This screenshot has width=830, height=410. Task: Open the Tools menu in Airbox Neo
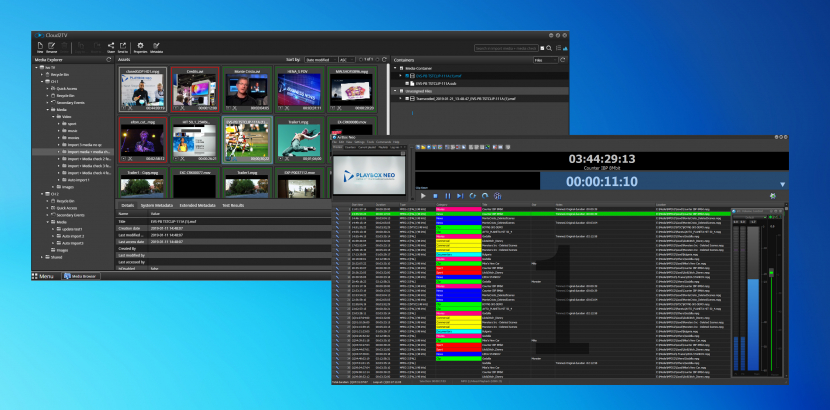pos(370,142)
